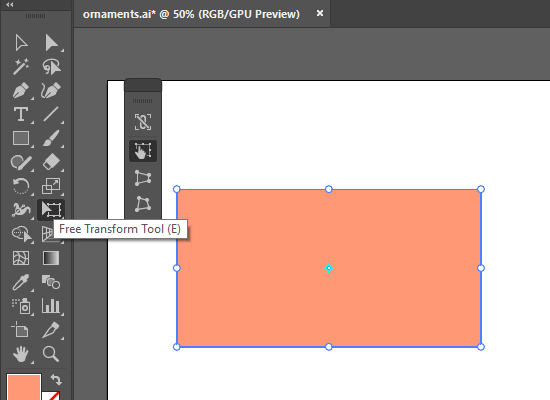
Task: Select the Free Transform tool
Action: [x=51, y=210]
